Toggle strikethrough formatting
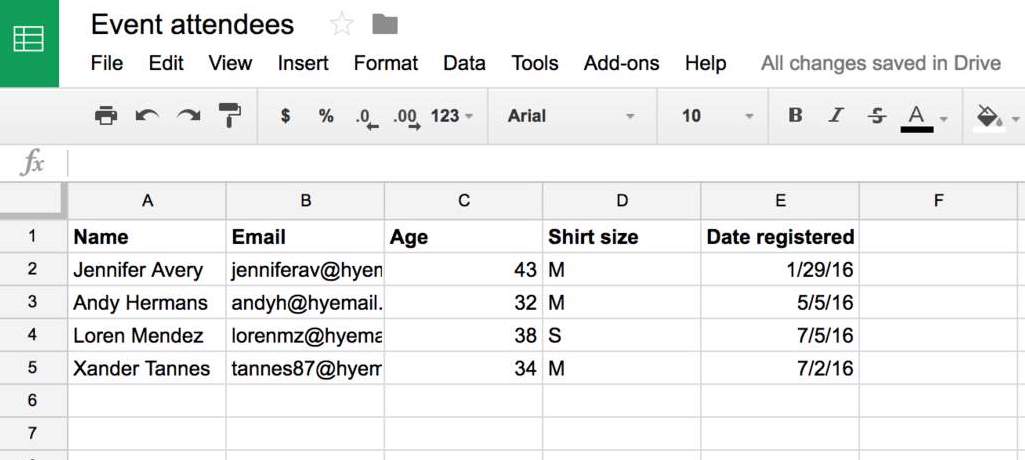 coord(877,116)
